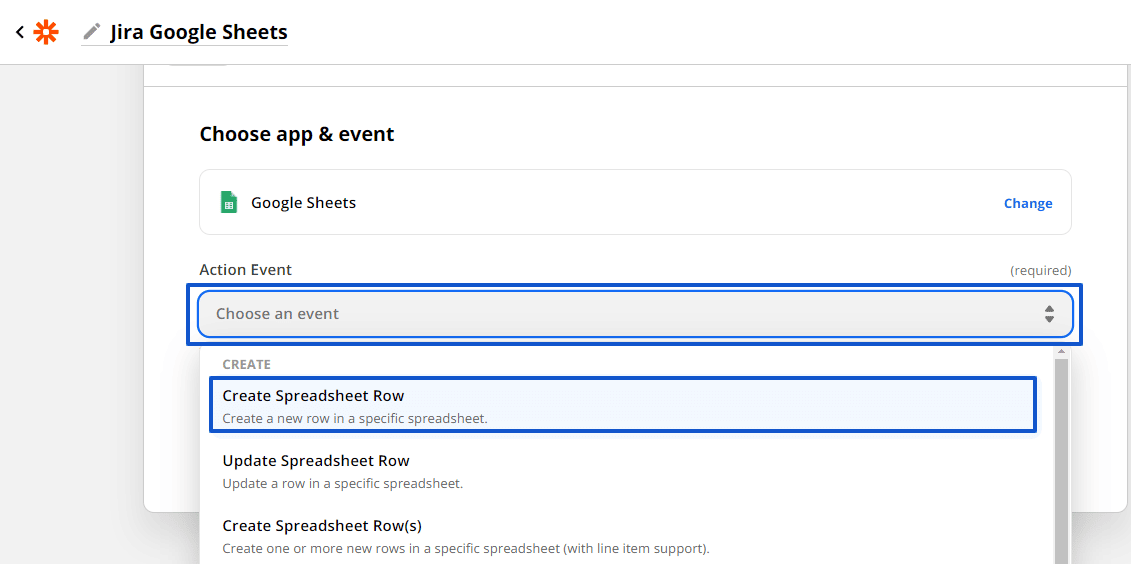Change the selected Google Sheets app
This screenshot has width=1131, height=564.
[x=1028, y=203]
